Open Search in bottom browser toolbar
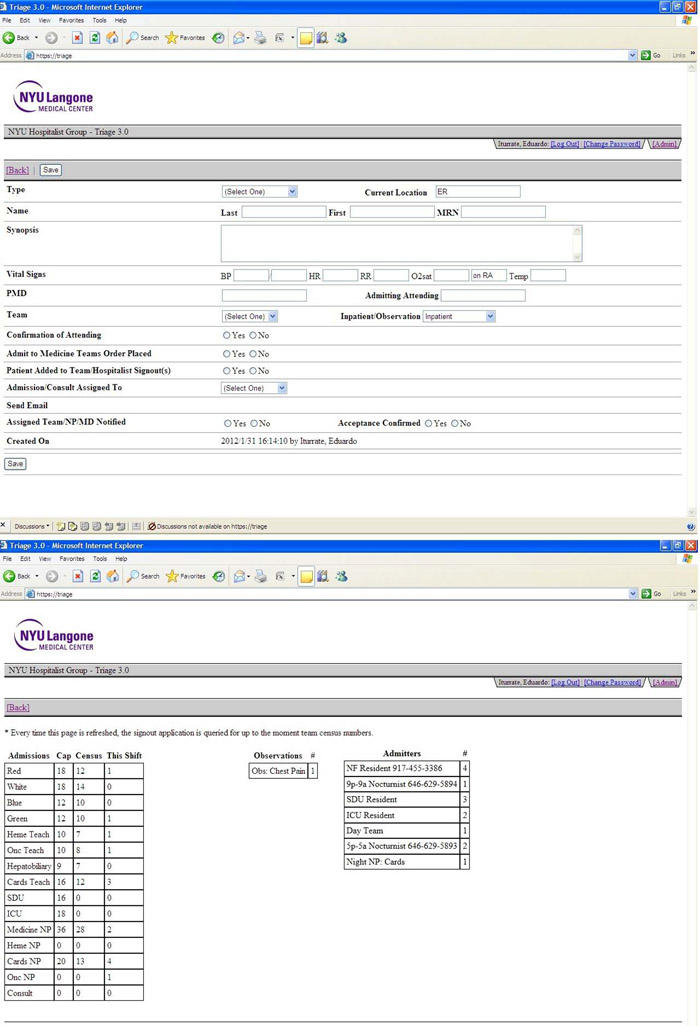 tap(143, 576)
